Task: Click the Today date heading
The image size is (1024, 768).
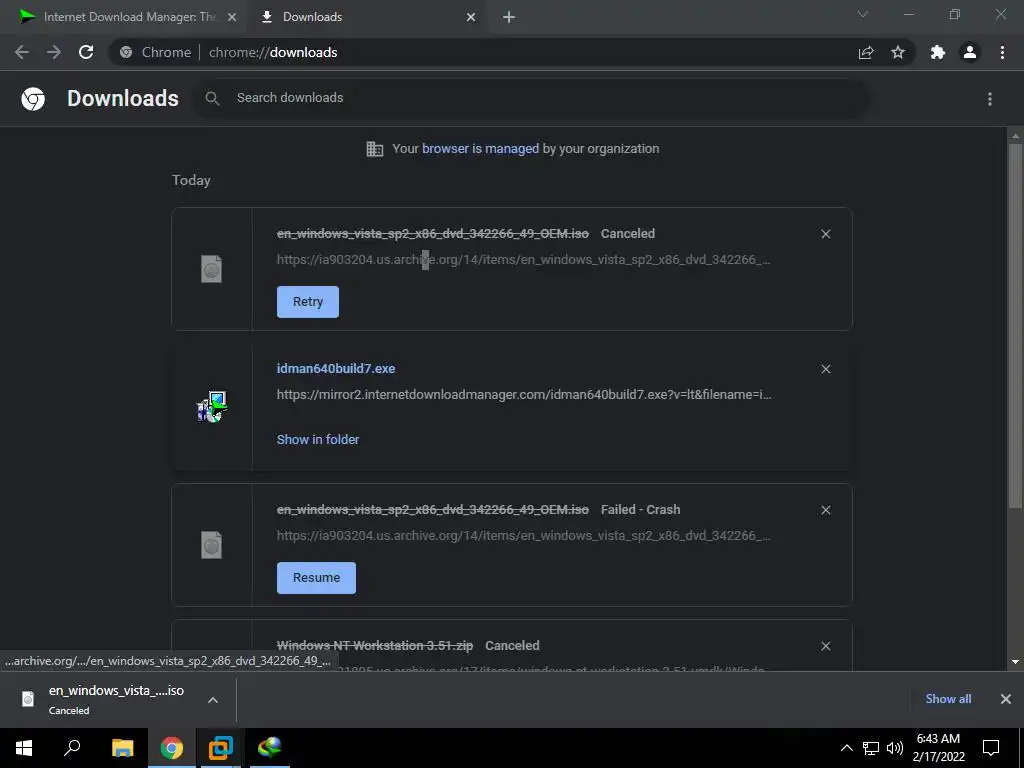Action: point(191,180)
